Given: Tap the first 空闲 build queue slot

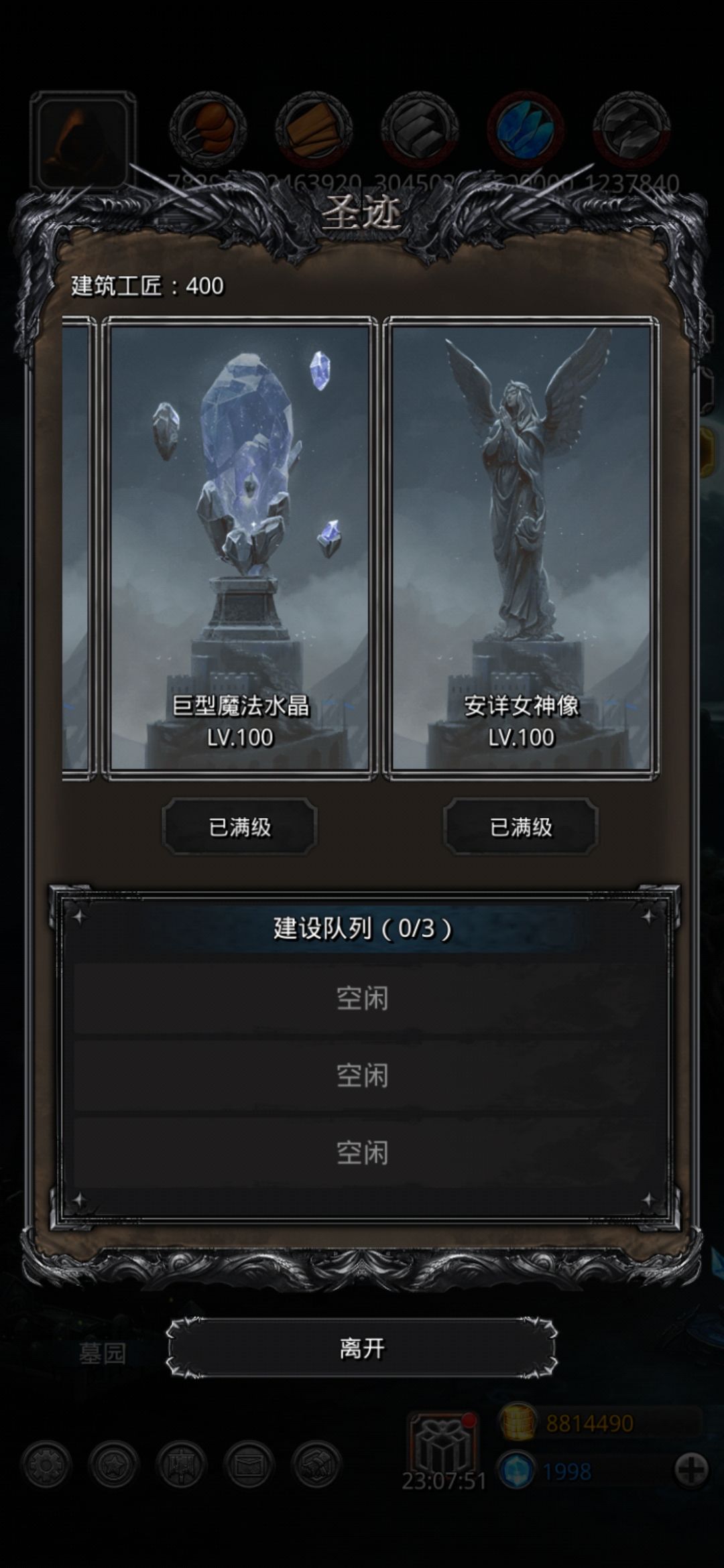Looking at the screenshot, I should pyautogui.click(x=362, y=998).
